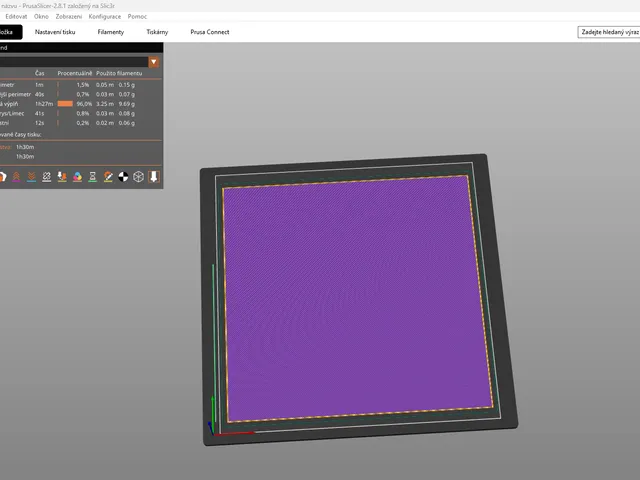Viewport: 640px width, 480px height.
Task: Click the '1m' time value
Action: tap(39, 85)
